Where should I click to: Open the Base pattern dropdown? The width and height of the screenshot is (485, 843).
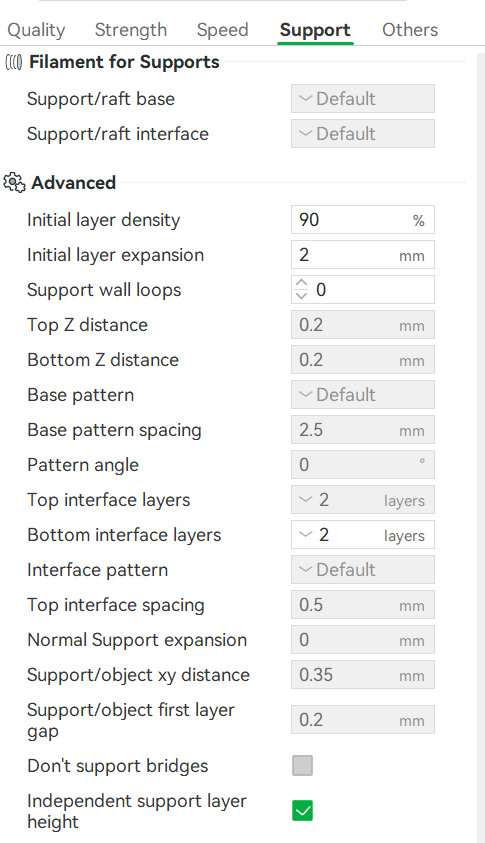363,395
